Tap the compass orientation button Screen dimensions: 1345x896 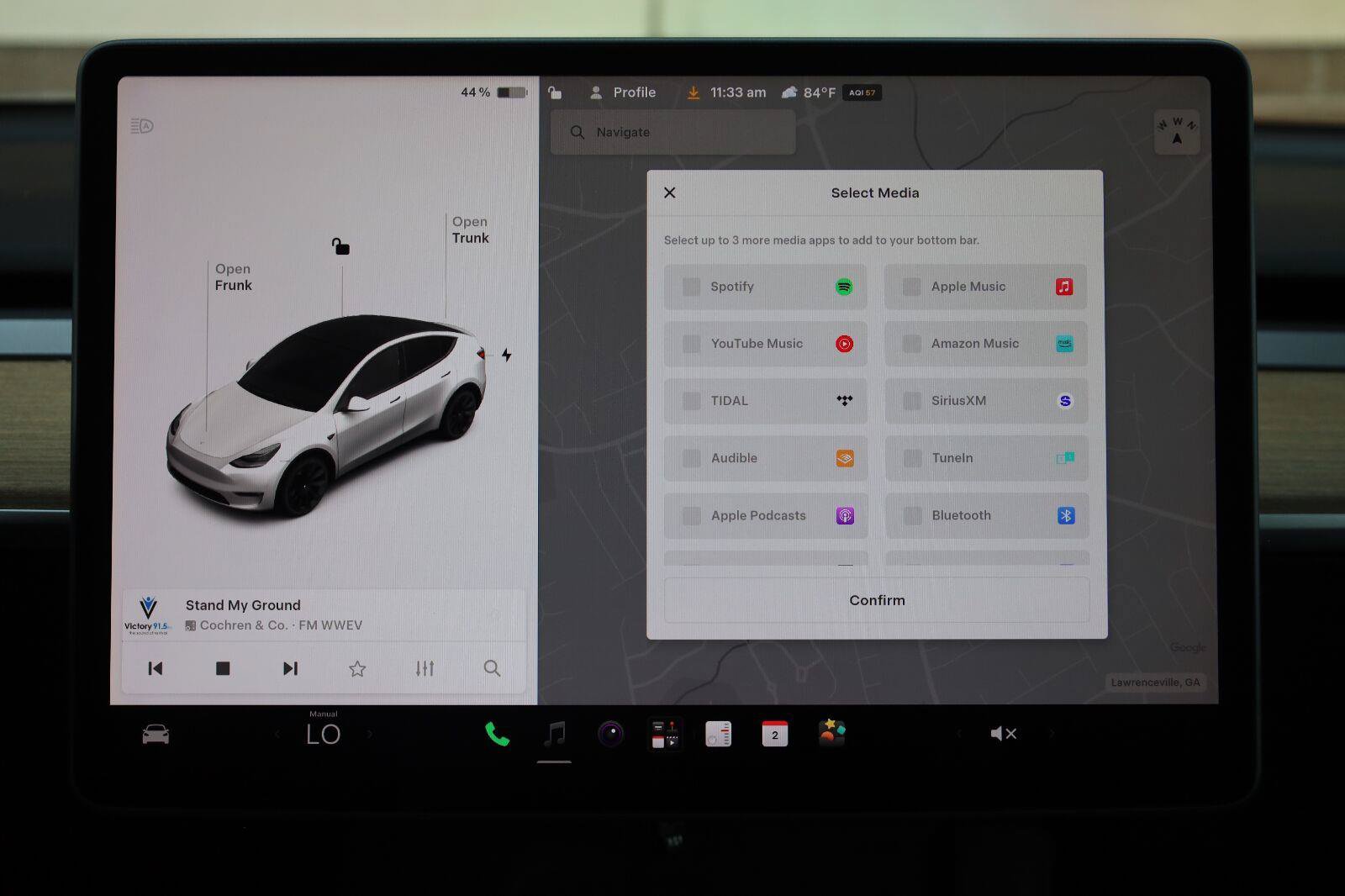(x=1177, y=131)
